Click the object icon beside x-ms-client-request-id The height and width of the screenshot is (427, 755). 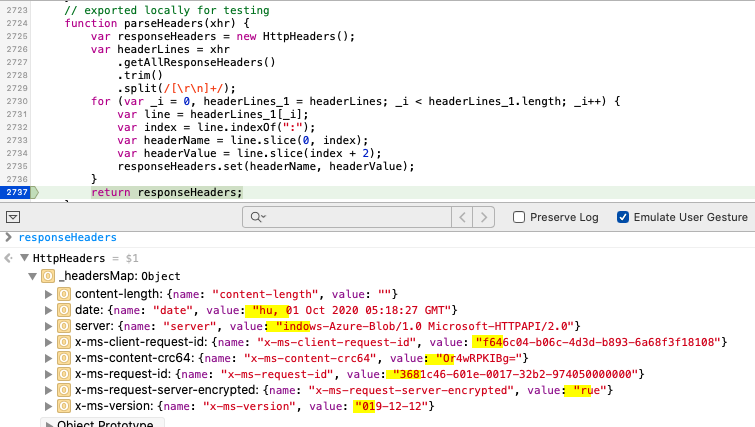pyautogui.click(x=64, y=342)
